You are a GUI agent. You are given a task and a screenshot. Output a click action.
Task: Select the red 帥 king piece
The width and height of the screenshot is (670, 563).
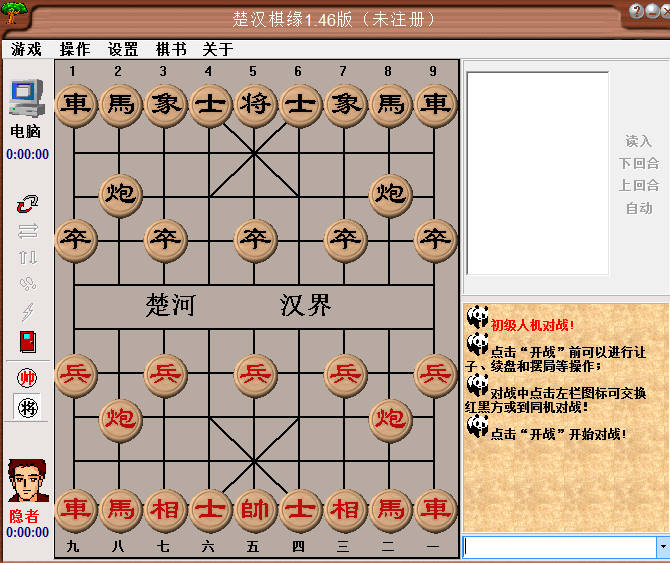[255, 510]
